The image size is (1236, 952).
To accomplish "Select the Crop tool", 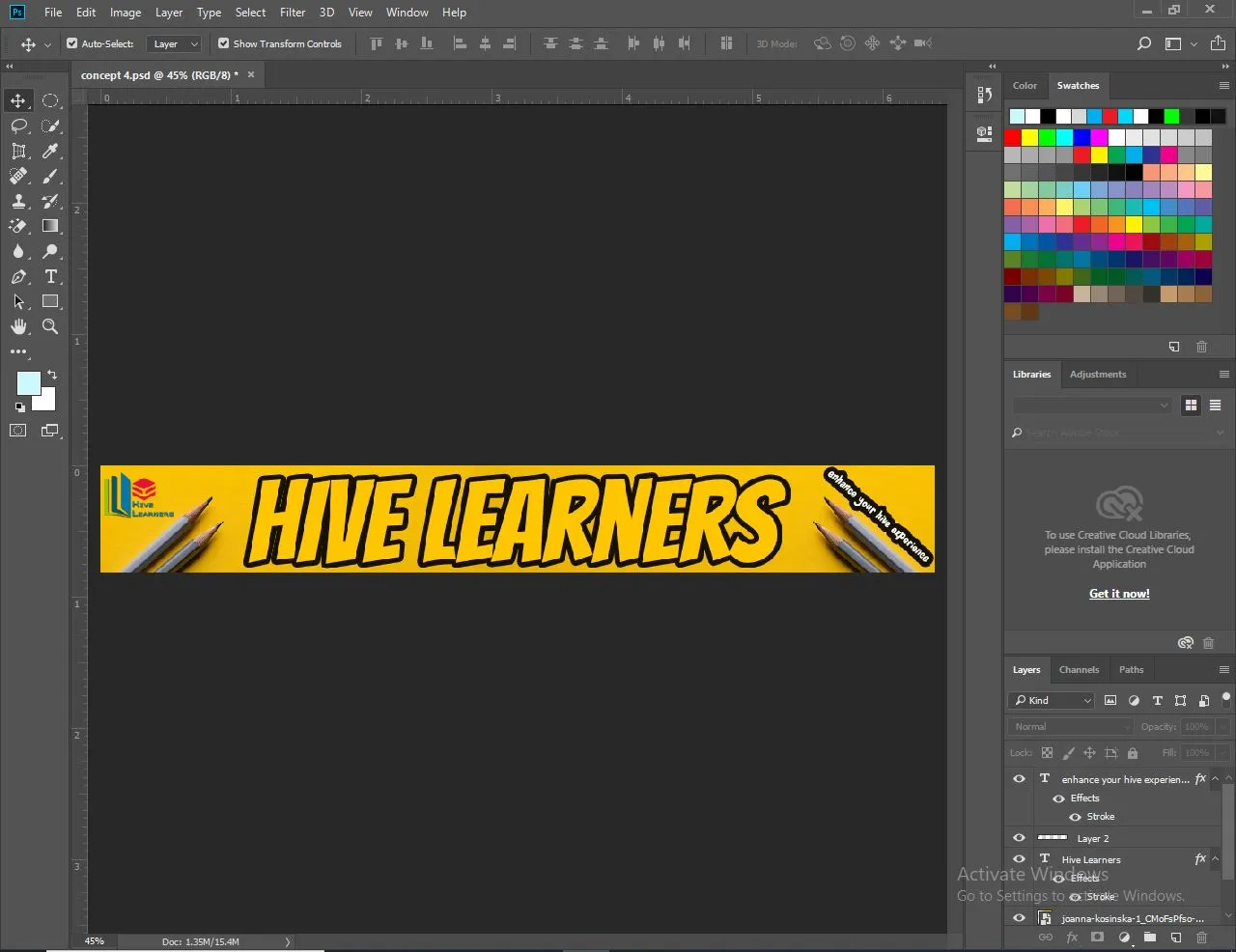I will [18, 152].
